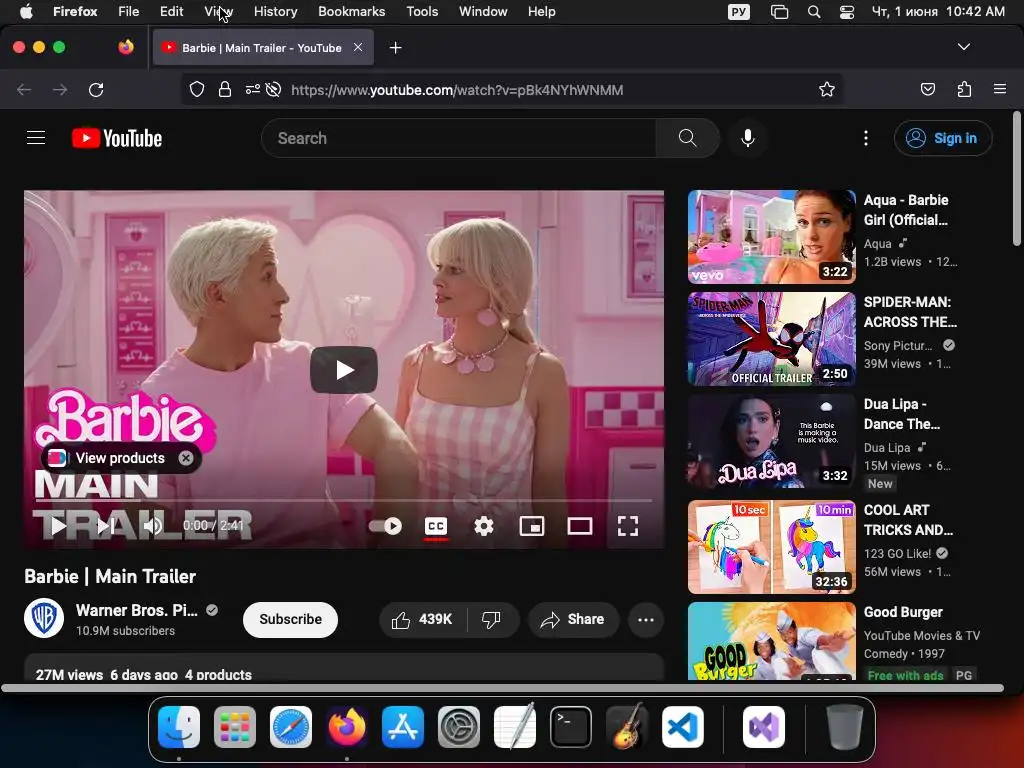Open COOL ART TRICKS video title
The width and height of the screenshot is (1024, 768).
(x=908, y=520)
